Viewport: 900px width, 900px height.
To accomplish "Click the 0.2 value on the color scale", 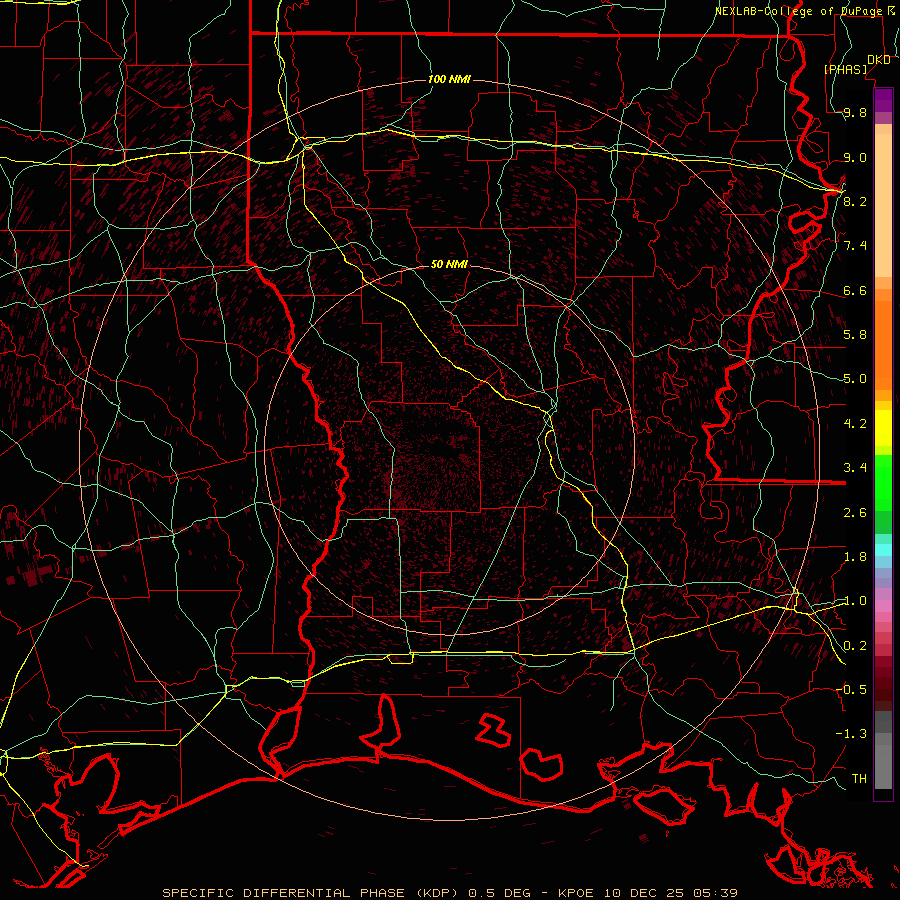I will pyautogui.click(x=855, y=646).
